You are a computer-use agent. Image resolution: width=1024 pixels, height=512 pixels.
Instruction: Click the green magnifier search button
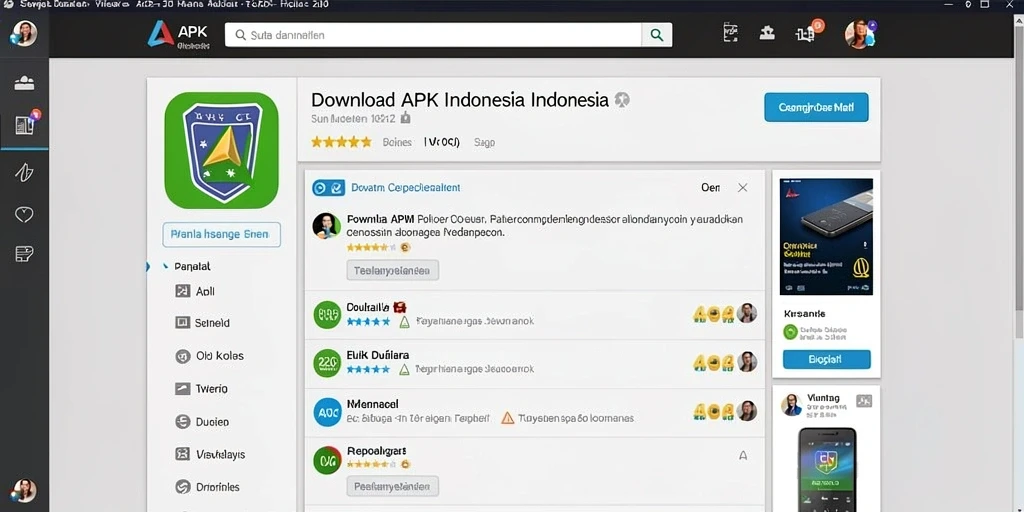[x=656, y=35]
